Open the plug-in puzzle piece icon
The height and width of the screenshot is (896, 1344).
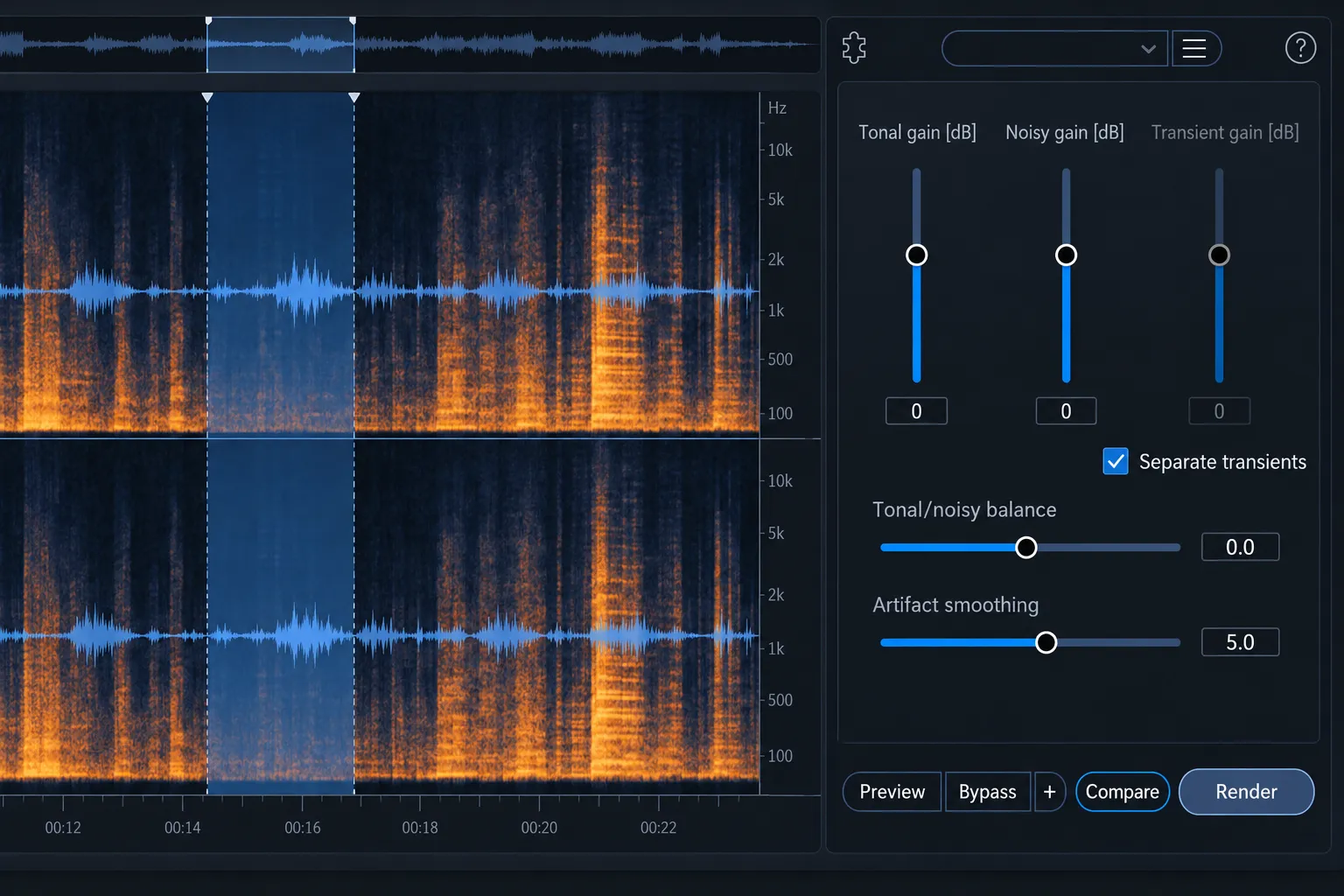pos(854,48)
